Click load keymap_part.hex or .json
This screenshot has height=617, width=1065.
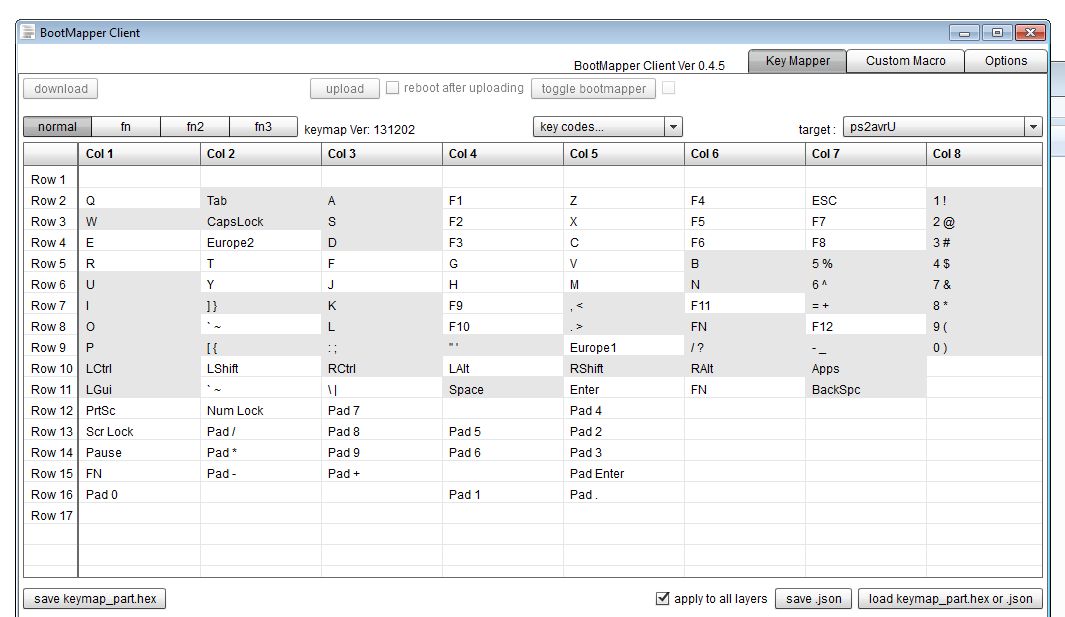click(950, 599)
